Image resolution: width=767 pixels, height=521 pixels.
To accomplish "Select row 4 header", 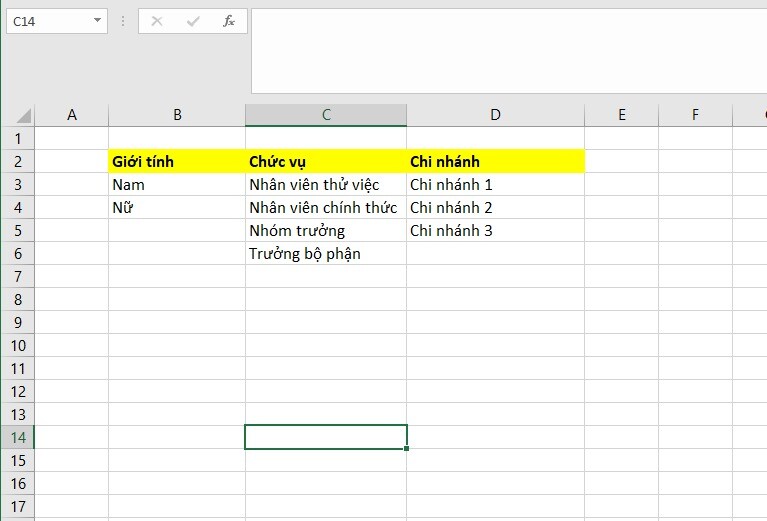I will point(18,207).
